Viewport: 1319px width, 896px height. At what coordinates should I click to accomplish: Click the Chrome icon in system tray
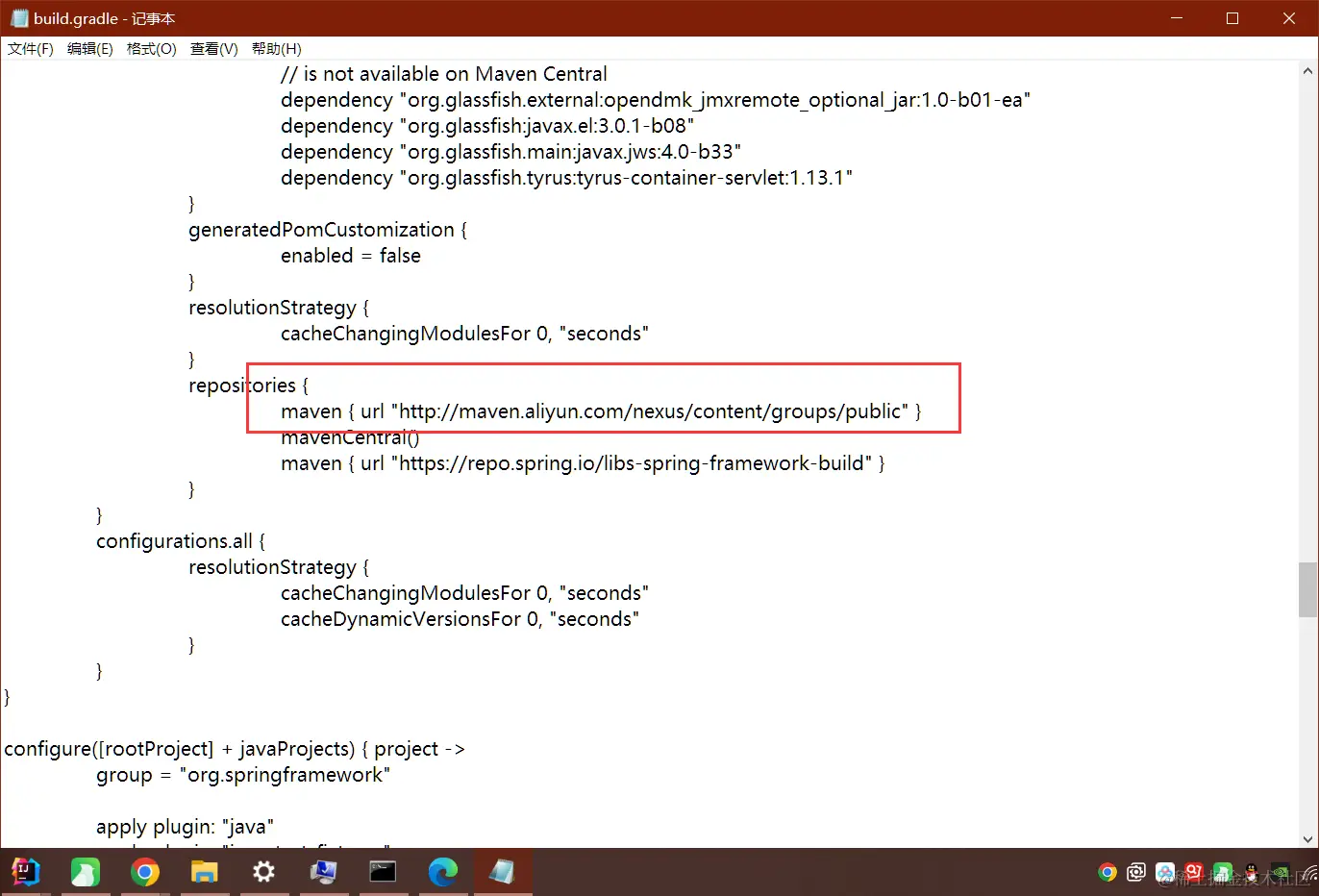point(1107,873)
